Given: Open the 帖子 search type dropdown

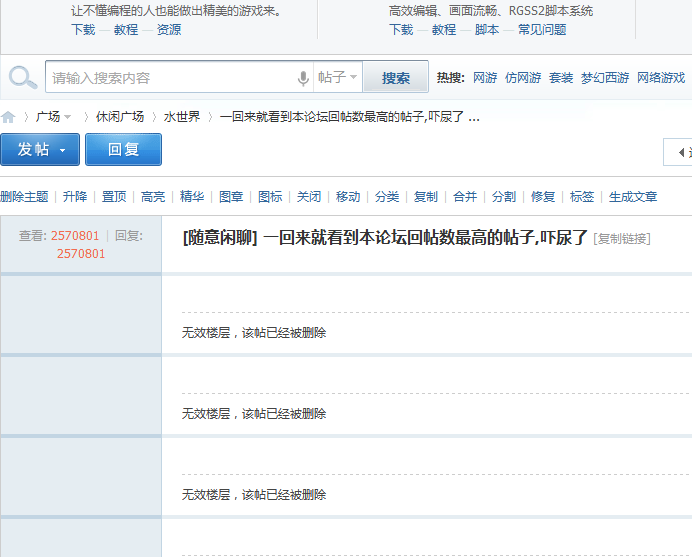Looking at the screenshot, I should (338, 77).
